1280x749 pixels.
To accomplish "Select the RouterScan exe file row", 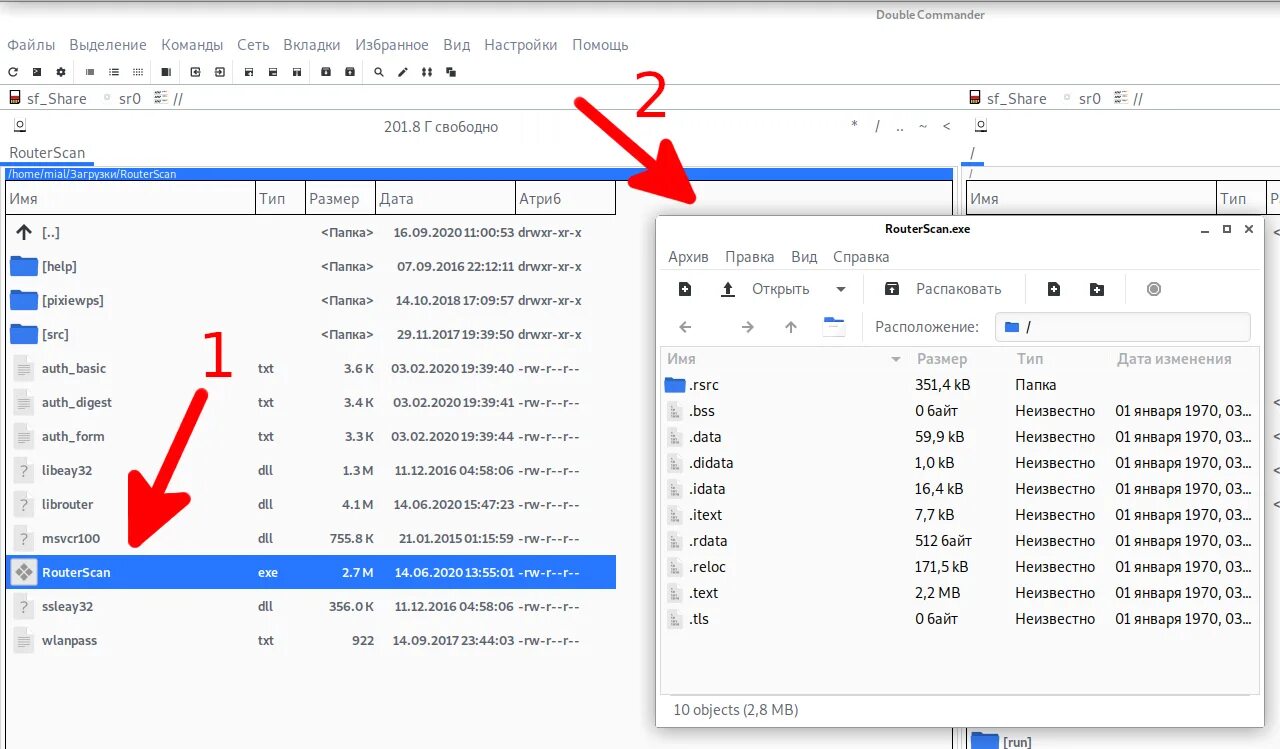I will (x=310, y=572).
